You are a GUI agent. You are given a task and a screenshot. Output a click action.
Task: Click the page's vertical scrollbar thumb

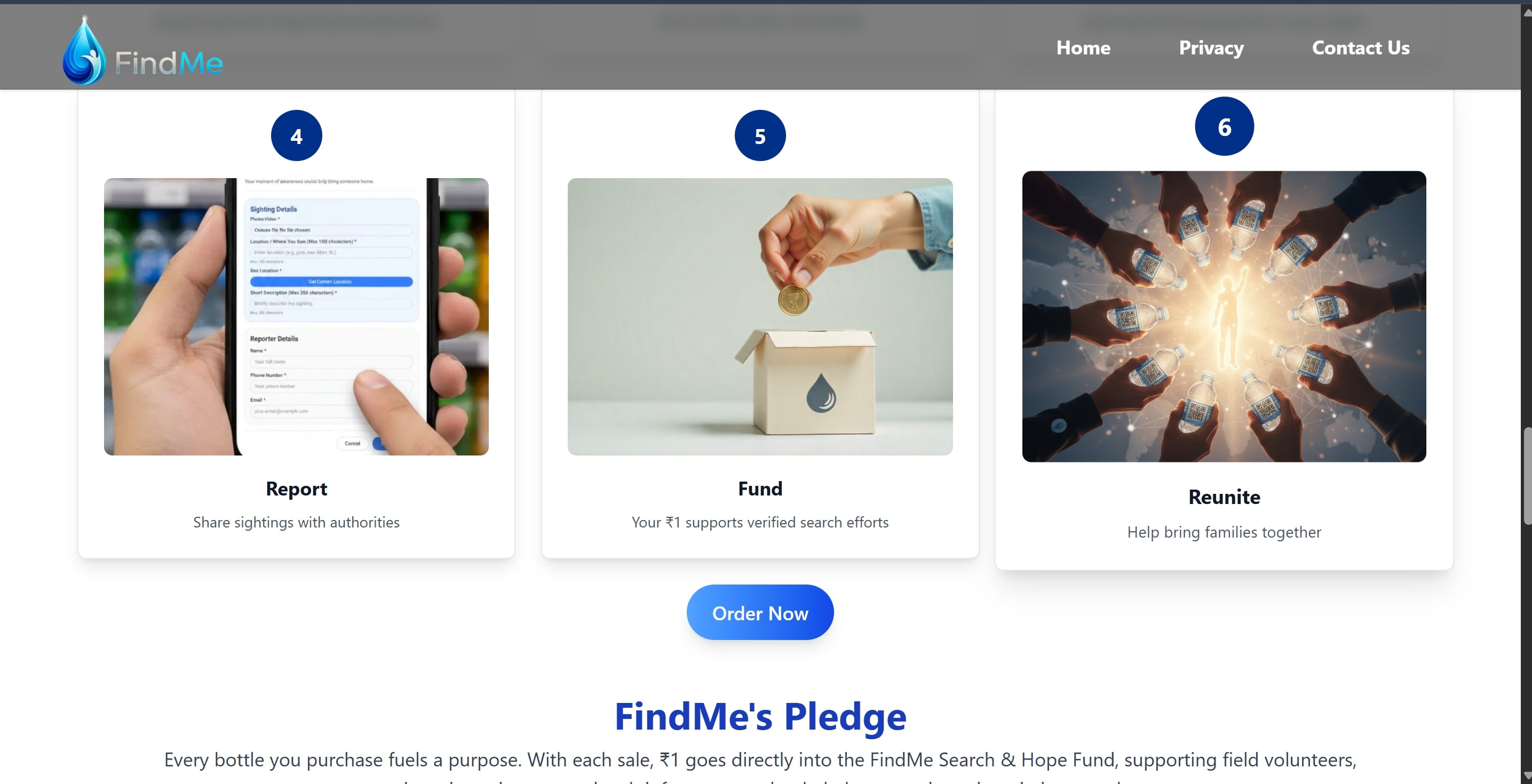[x=1526, y=476]
